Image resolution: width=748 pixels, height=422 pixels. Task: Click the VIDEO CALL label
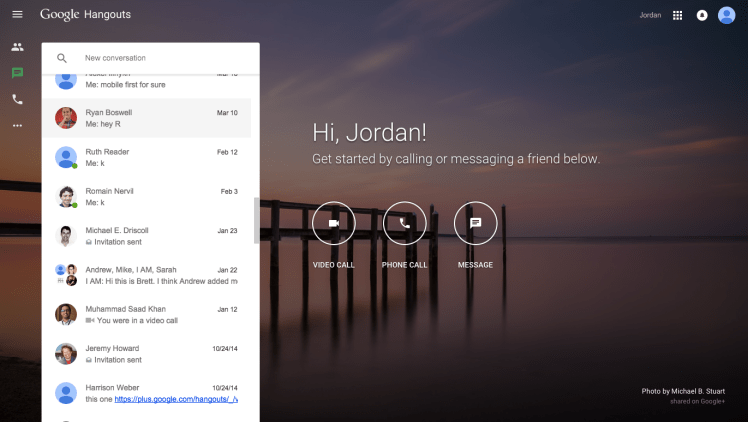(333, 265)
